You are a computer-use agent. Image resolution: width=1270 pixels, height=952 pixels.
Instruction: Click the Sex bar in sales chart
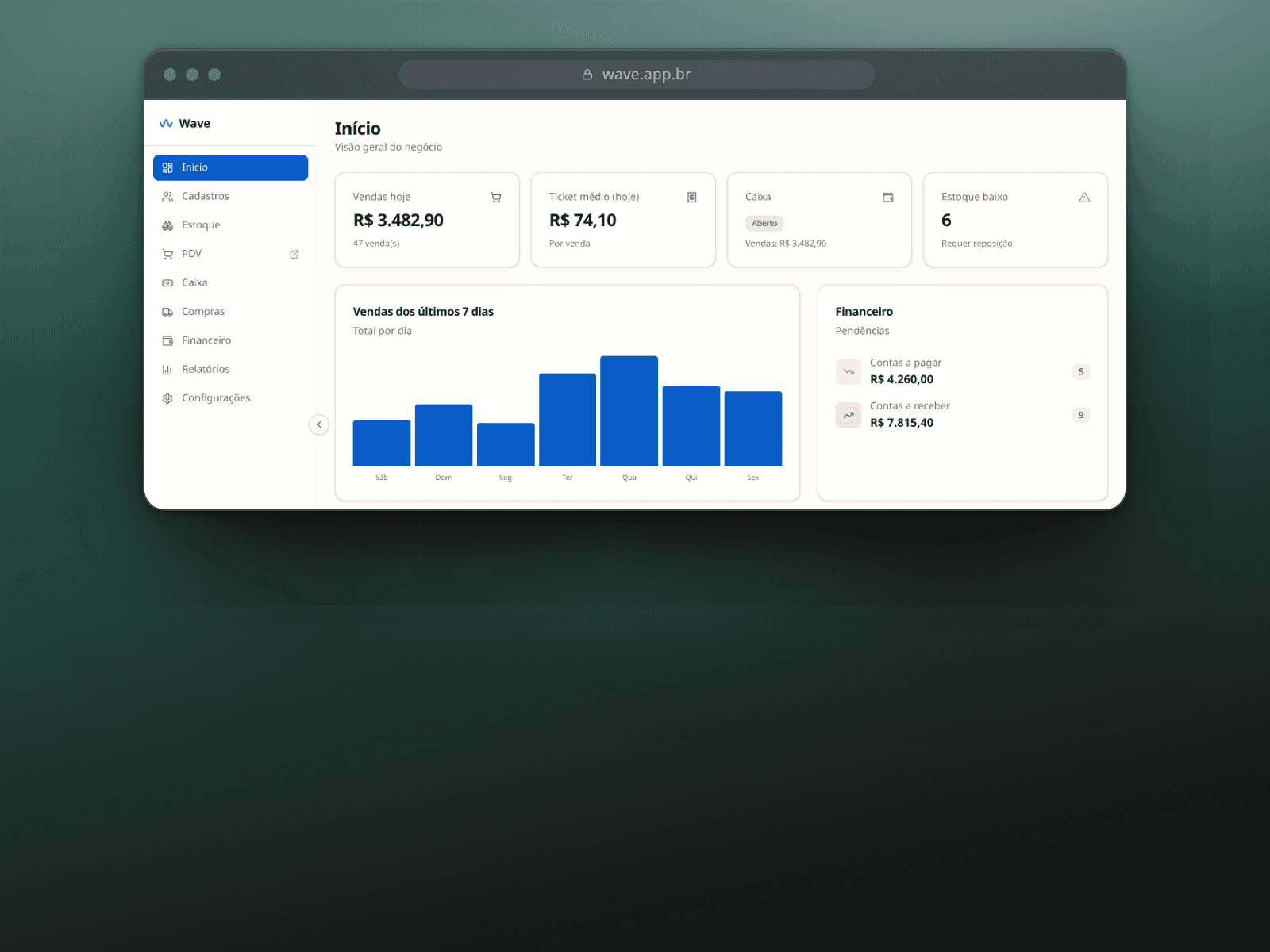753,429
